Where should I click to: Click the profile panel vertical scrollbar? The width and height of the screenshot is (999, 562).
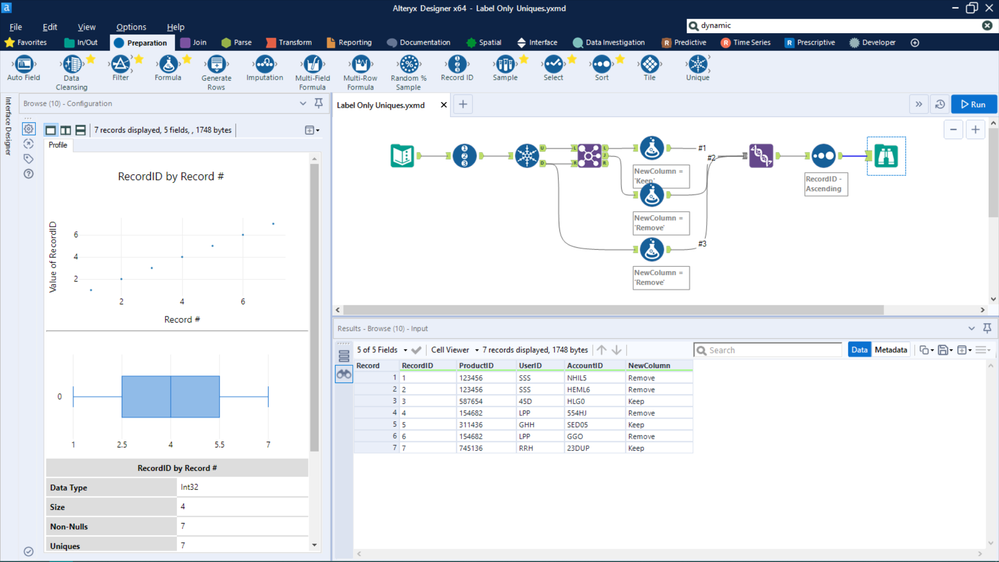(x=314, y=307)
